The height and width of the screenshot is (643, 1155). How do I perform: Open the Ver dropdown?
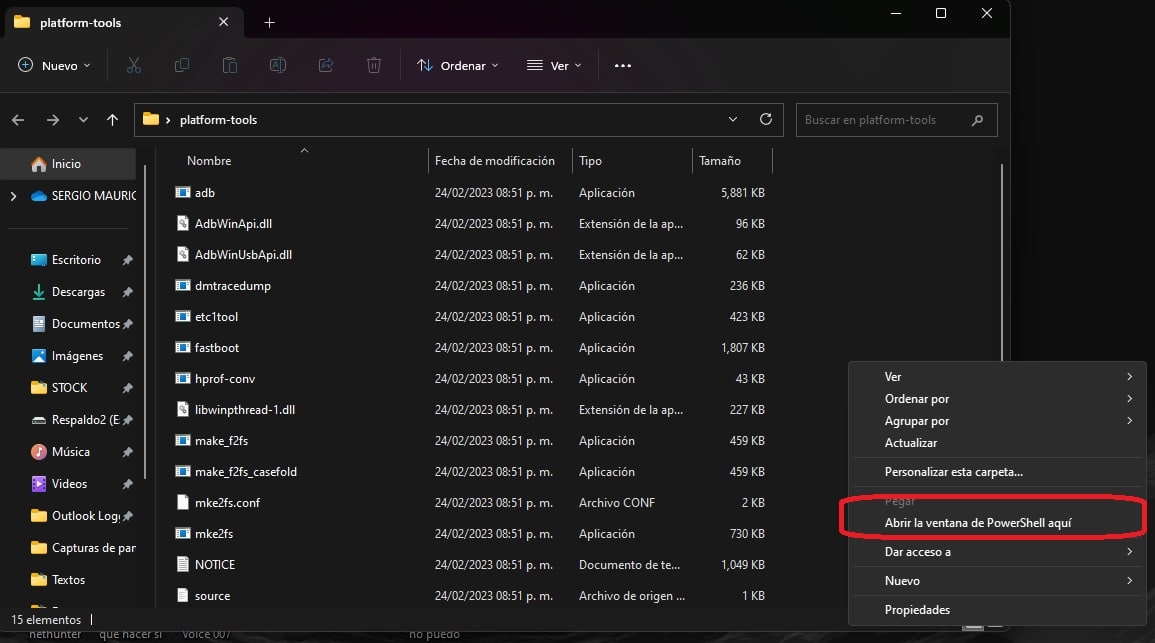(x=553, y=65)
